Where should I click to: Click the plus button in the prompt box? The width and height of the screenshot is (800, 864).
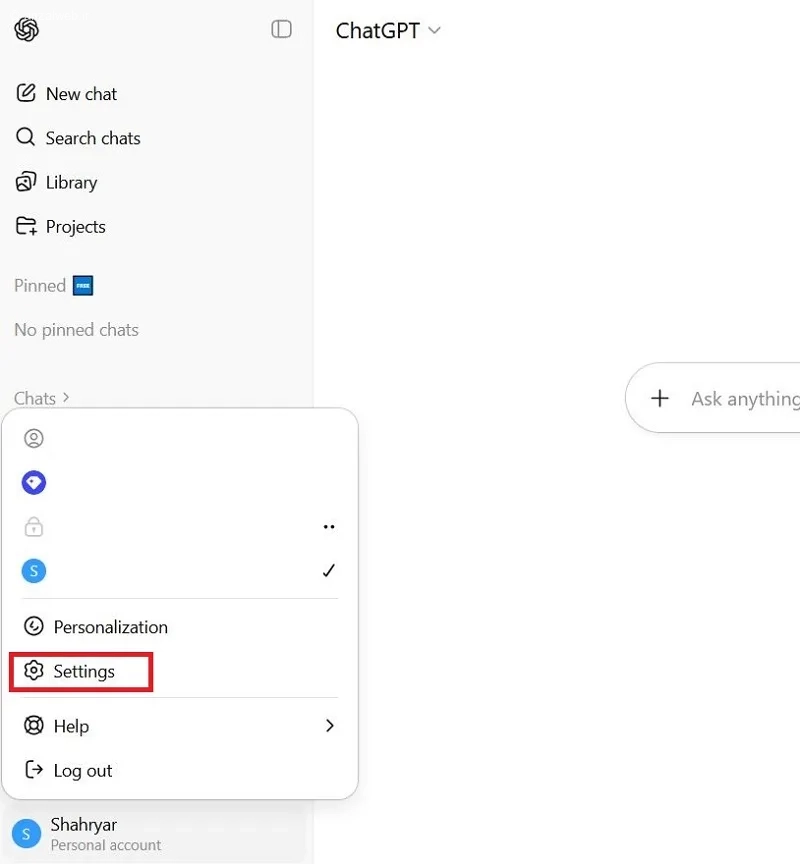[x=660, y=399]
